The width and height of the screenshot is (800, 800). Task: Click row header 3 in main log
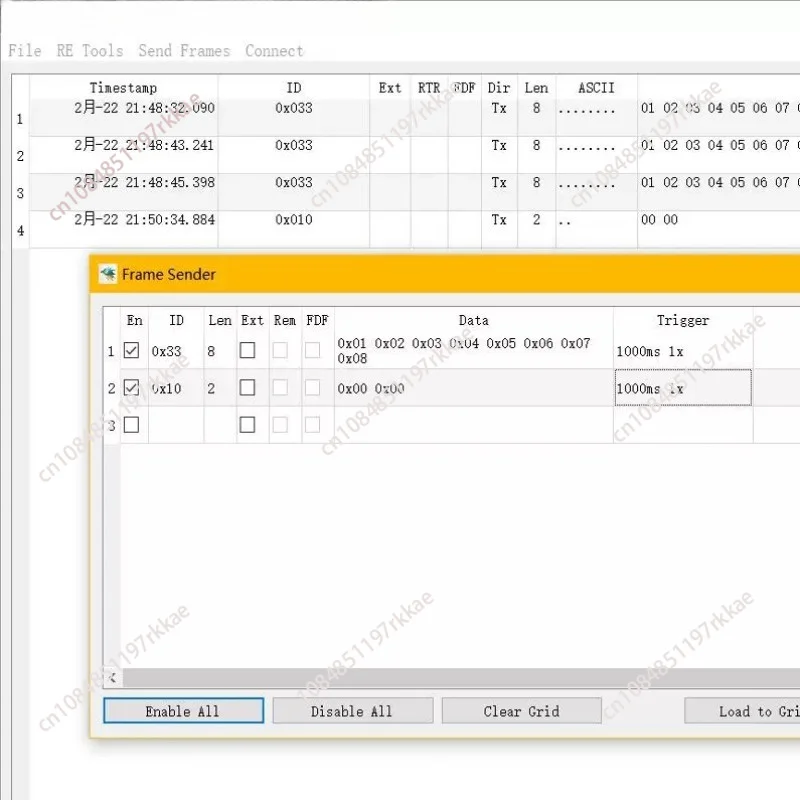click(20, 193)
